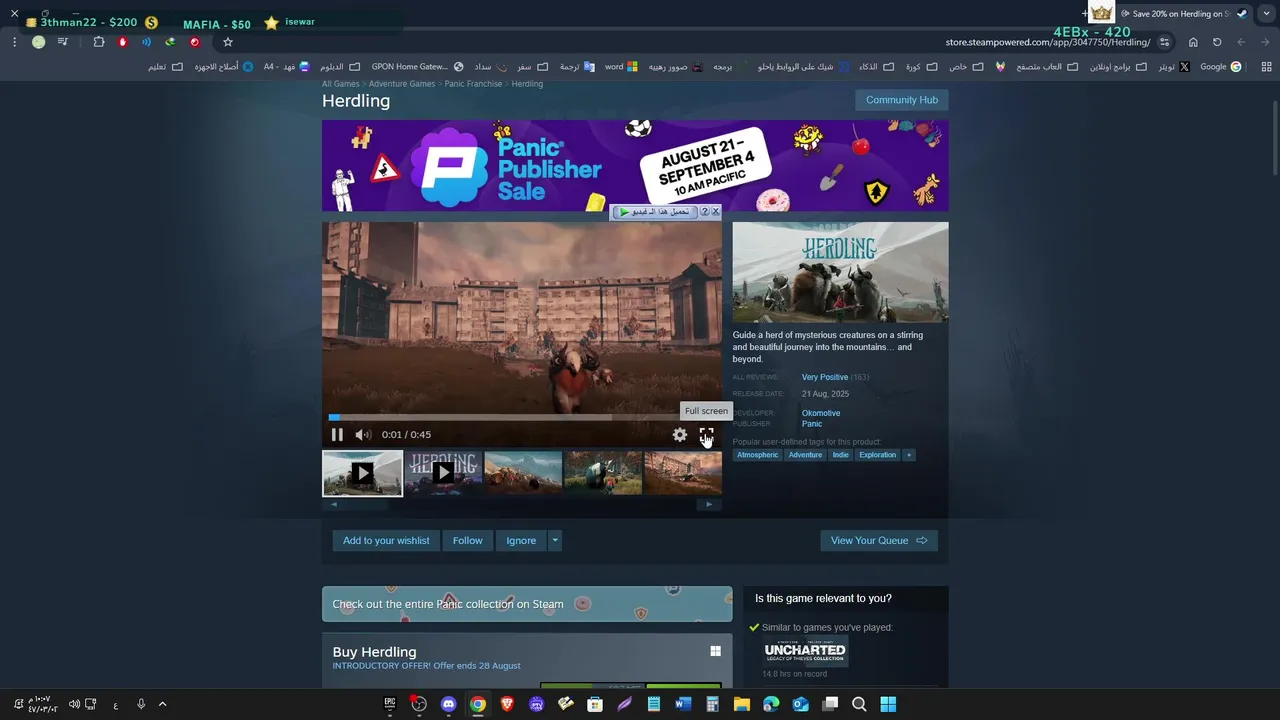Open the سفر bookmark folder
This screenshot has height=720, width=1280.
(532, 67)
